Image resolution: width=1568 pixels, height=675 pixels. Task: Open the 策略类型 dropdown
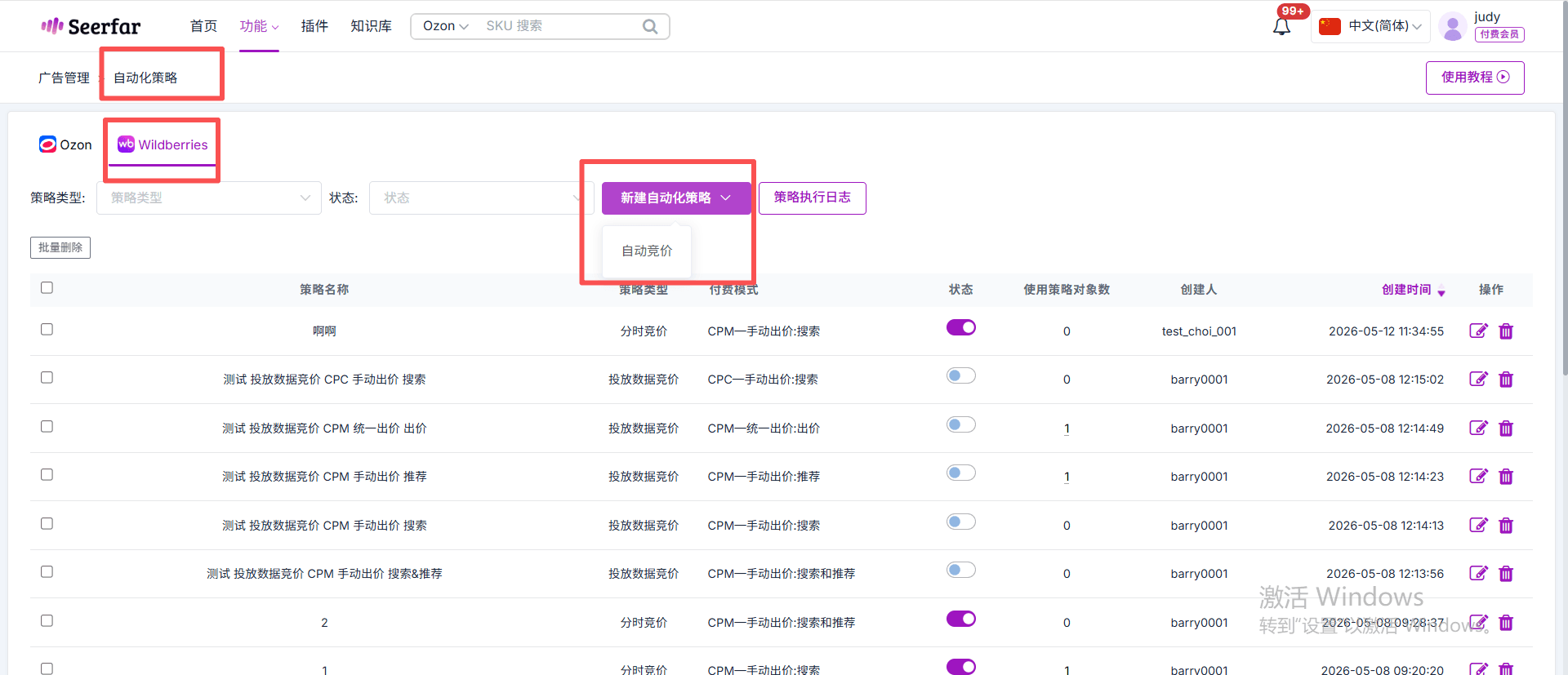tap(209, 198)
